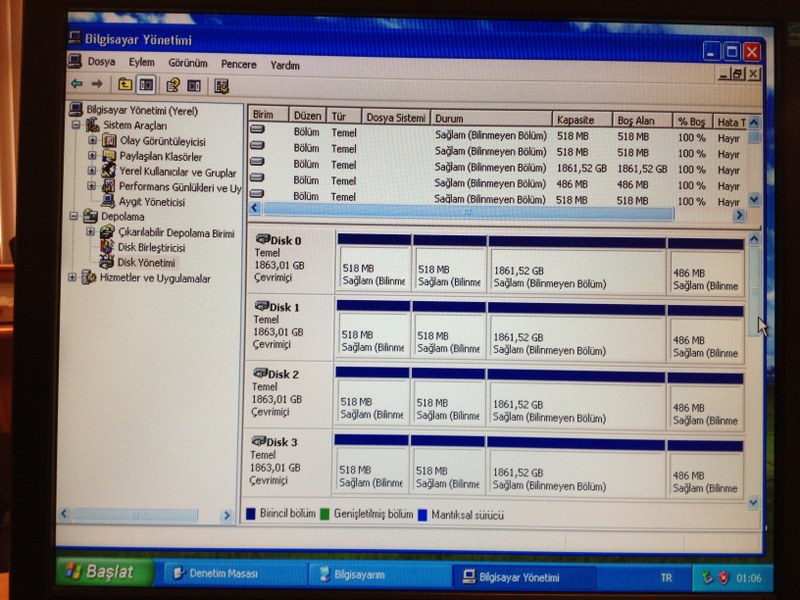
Task: Click the Birincil bölüm legend swatch
Action: pos(251,513)
